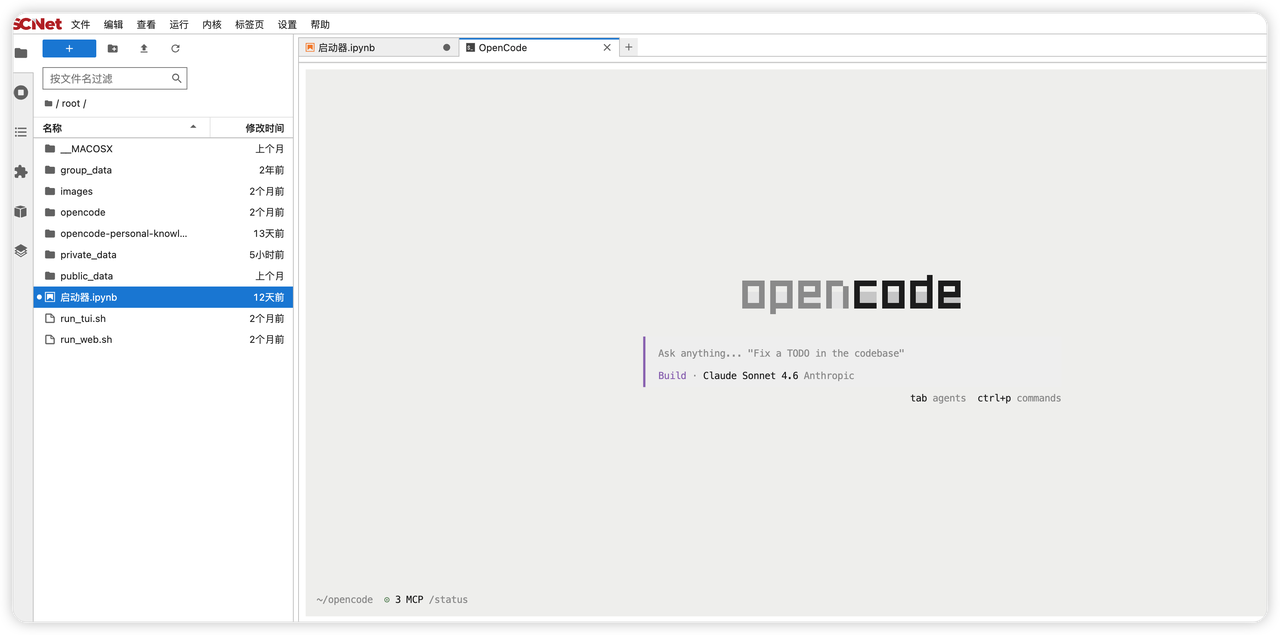The height and width of the screenshot is (635, 1280).
Task: Select the private_data folder
Action: [163, 255]
